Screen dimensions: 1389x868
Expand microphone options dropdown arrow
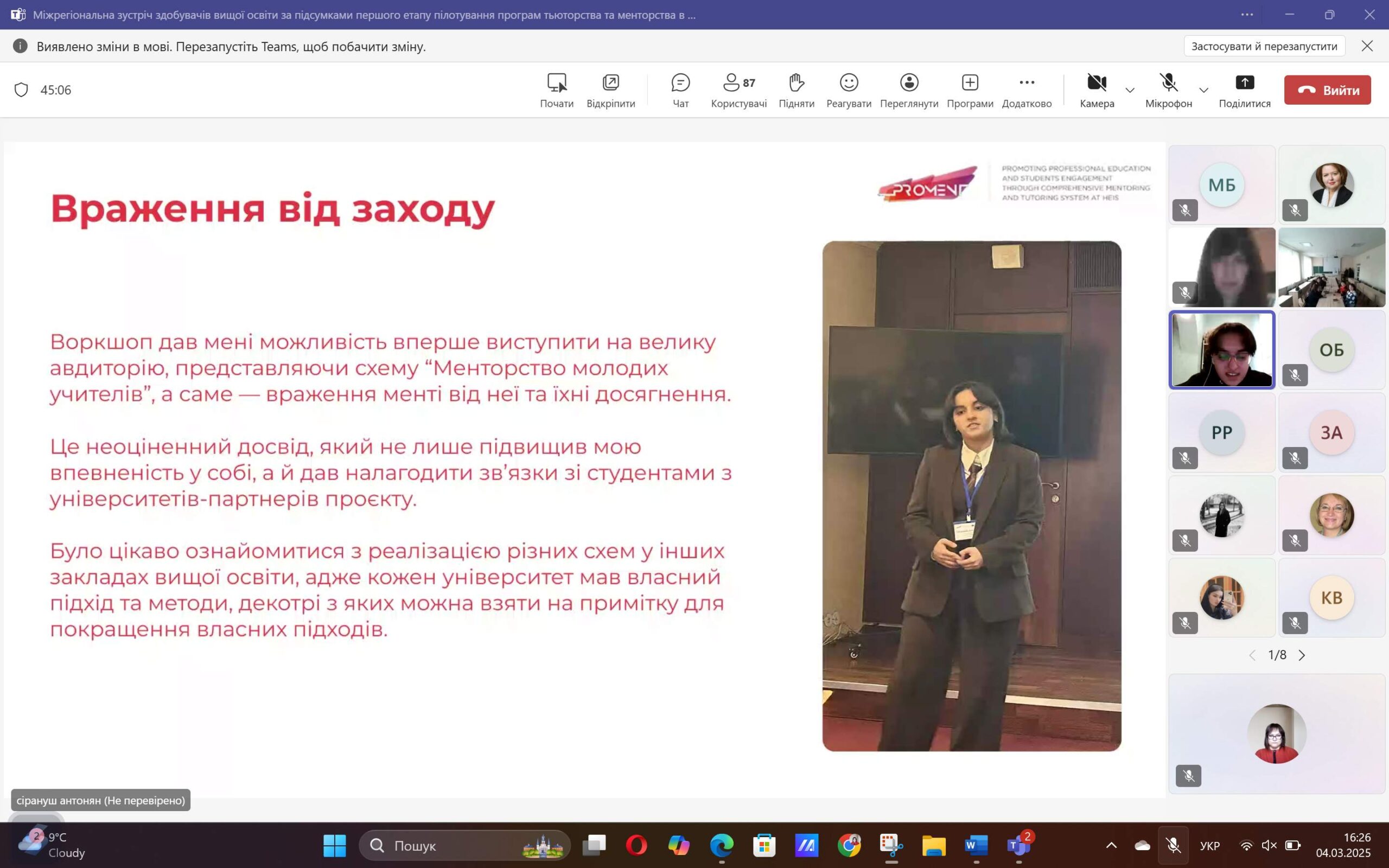coord(1203,90)
